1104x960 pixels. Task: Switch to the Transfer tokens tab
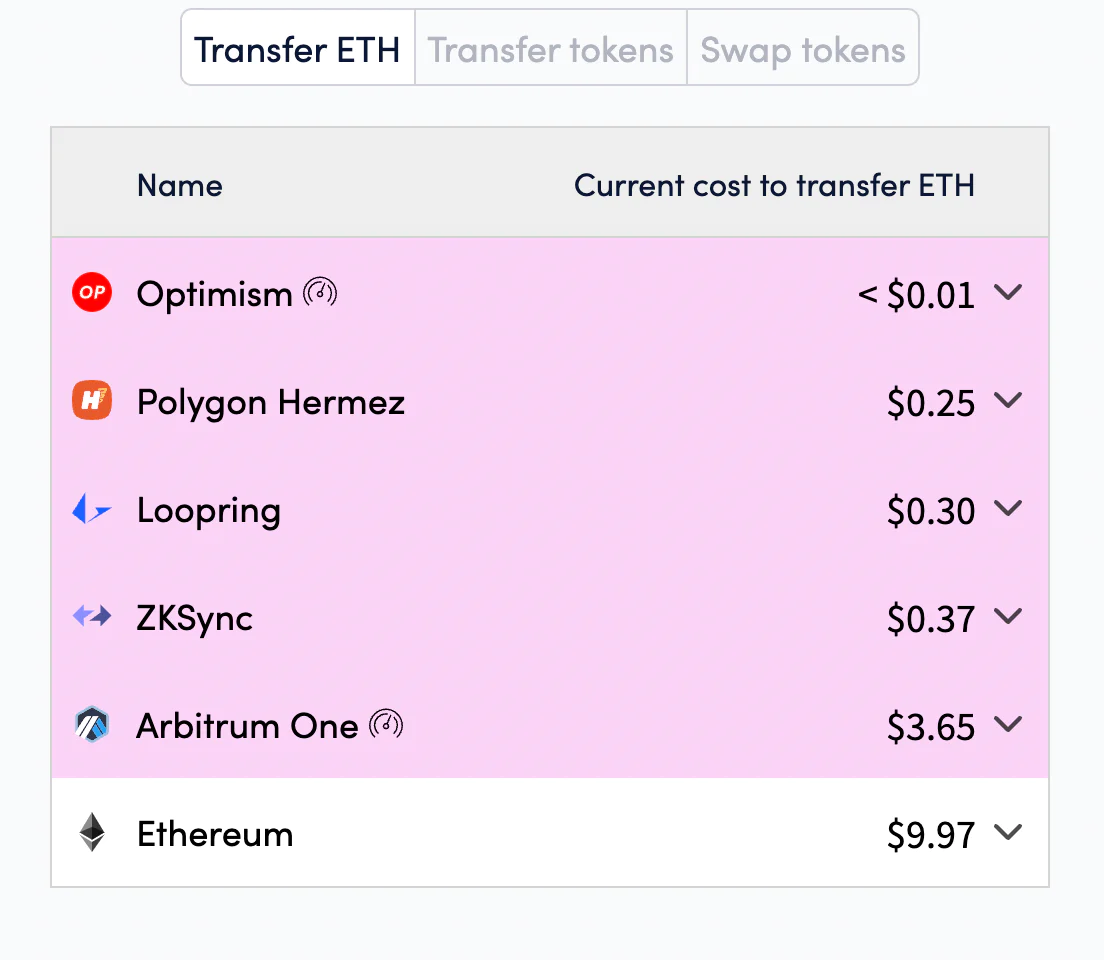tap(551, 48)
